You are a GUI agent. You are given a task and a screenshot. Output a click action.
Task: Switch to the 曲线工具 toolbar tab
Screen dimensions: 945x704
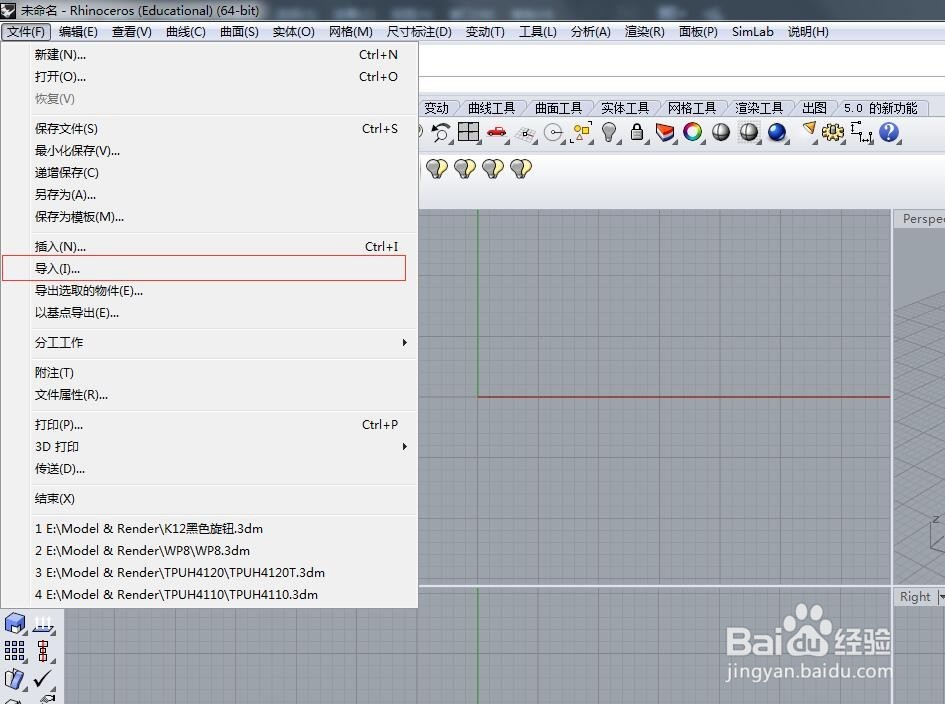[x=492, y=108]
